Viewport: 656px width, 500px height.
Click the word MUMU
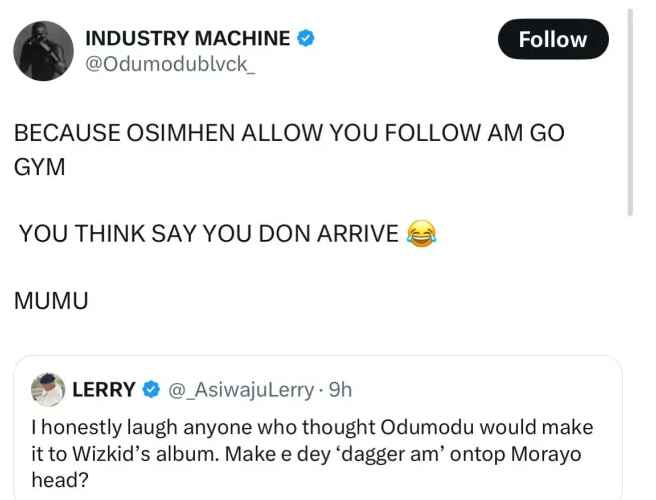pos(51,301)
